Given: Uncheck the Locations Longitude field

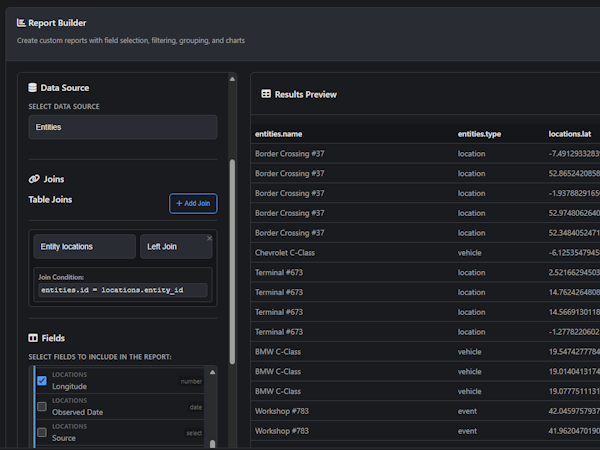Looking at the screenshot, I should click(42, 381).
